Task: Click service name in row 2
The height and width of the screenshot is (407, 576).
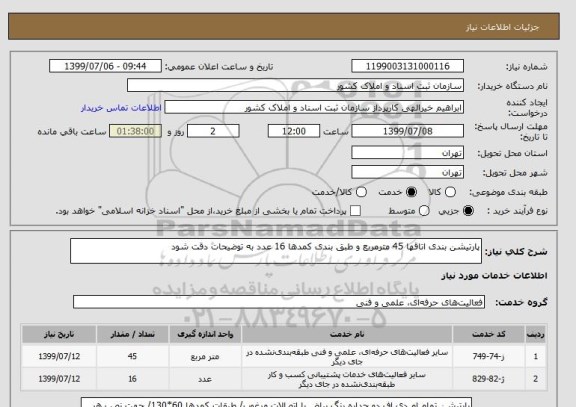Action: point(347,379)
